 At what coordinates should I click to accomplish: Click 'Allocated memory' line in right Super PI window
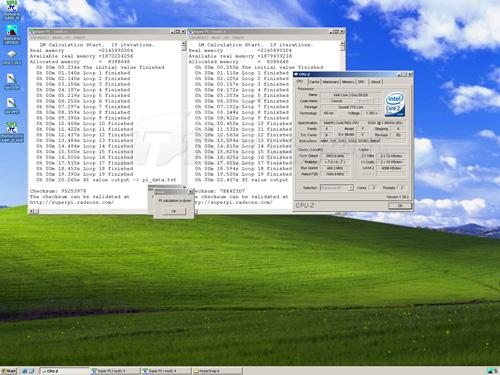click(x=239, y=62)
